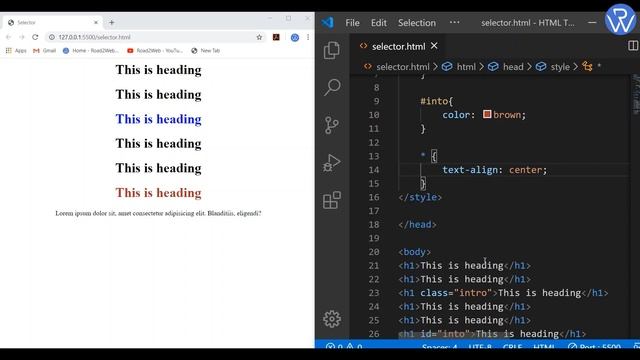Open the Extensions view
The width and height of the screenshot is (640, 360).
pyautogui.click(x=332, y=200)
